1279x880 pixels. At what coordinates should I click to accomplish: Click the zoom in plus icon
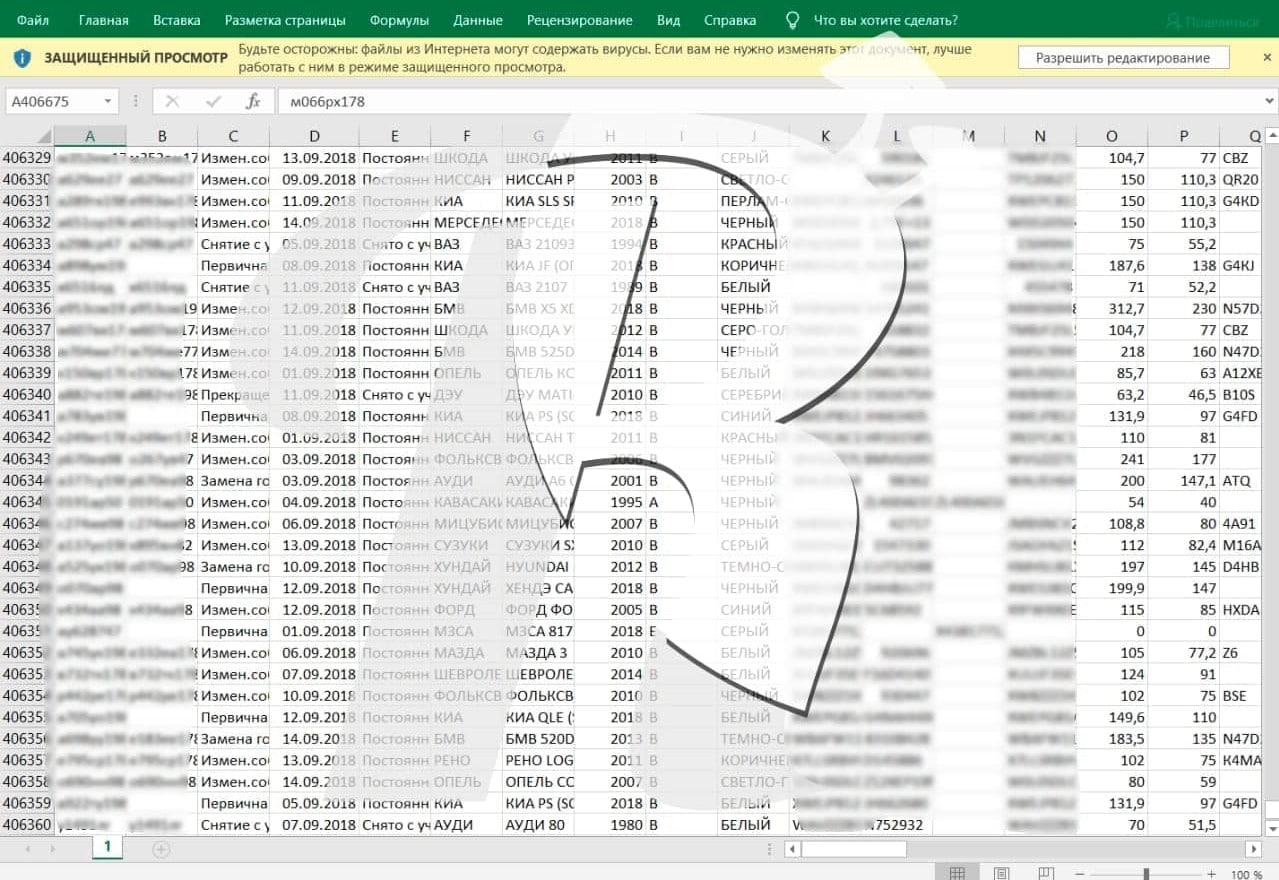[1211, 874]
